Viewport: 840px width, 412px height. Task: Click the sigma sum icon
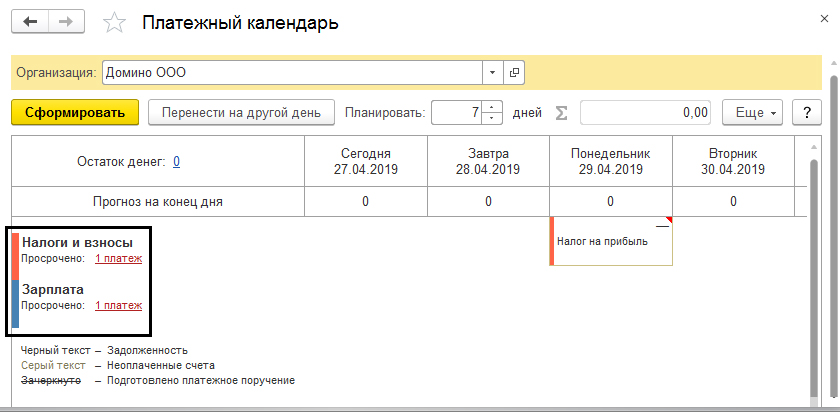(x=561, y=113)
